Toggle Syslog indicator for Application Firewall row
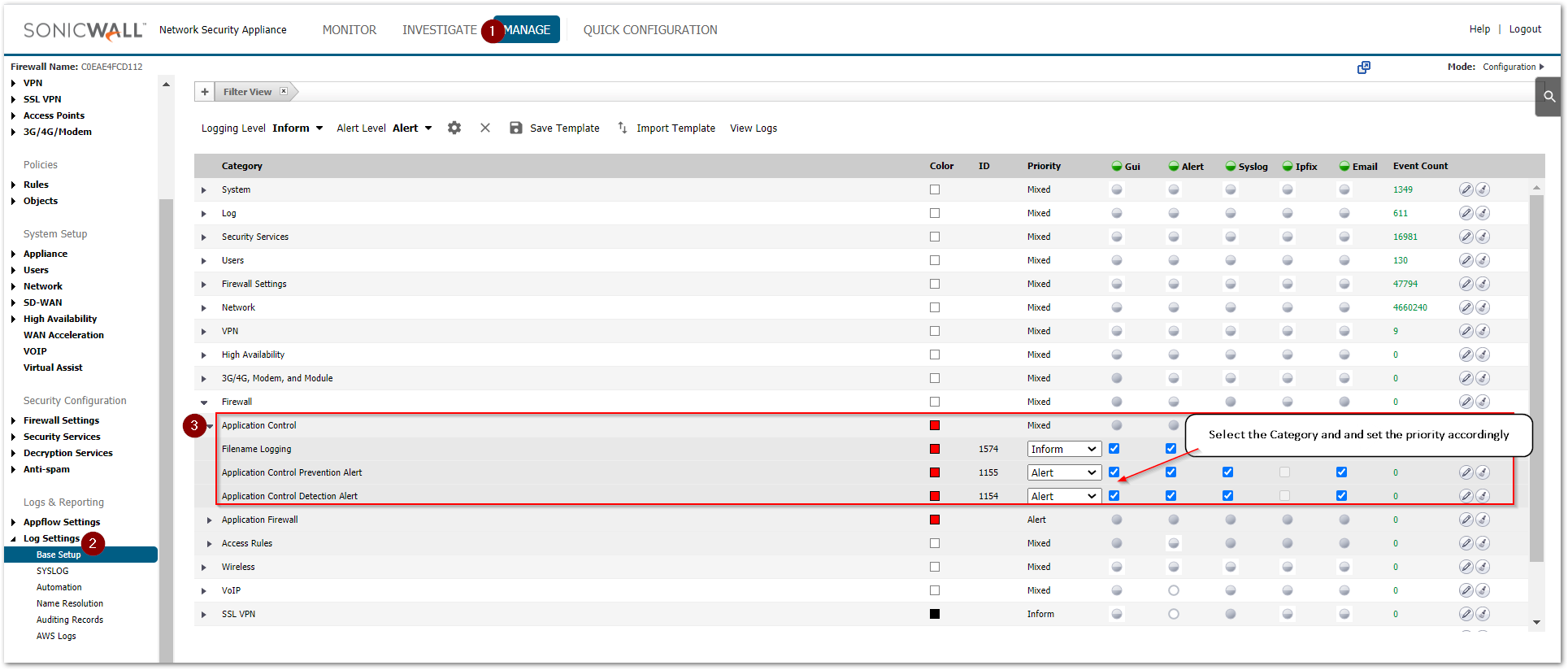The width and height of the screenshot is (1568, 670). (1231, 520)
